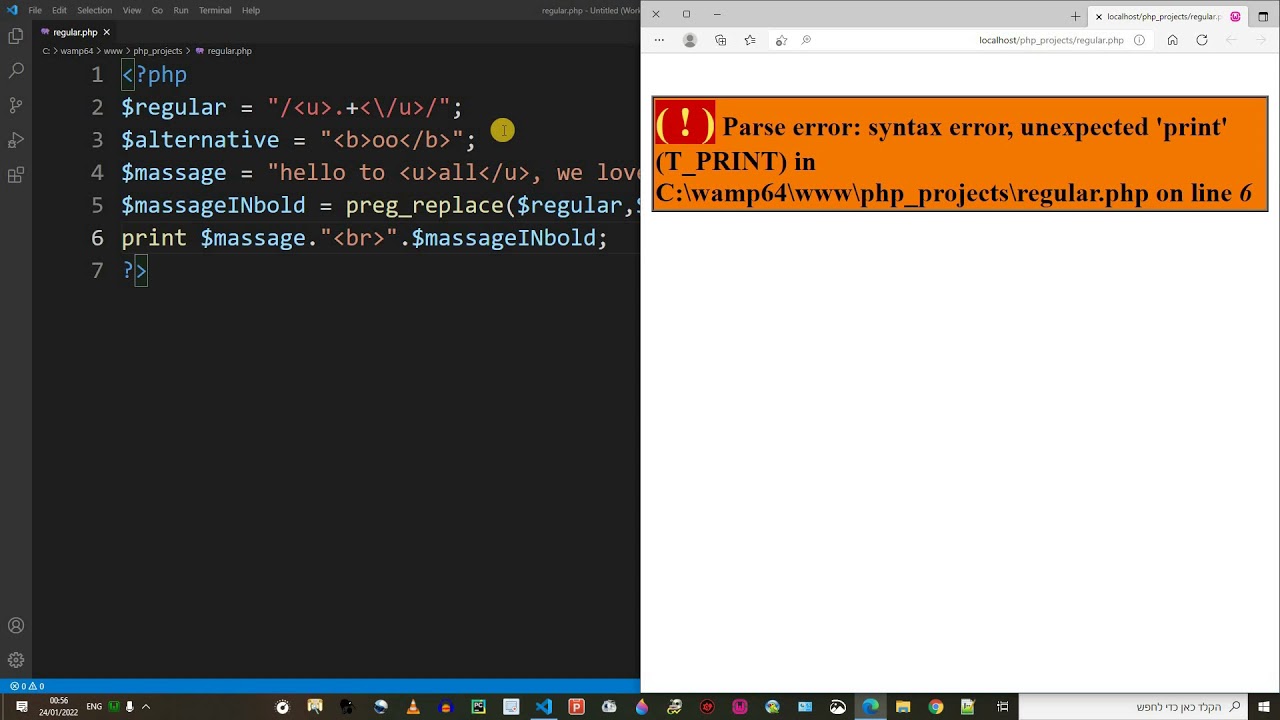Open the Run and Debug view

(16, 140)
